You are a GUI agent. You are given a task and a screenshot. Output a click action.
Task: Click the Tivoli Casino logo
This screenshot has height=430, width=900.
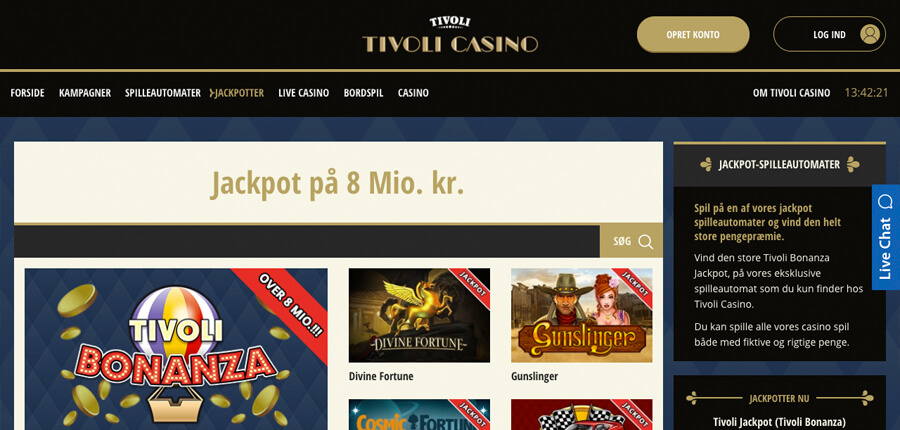[x=450, y=34]
